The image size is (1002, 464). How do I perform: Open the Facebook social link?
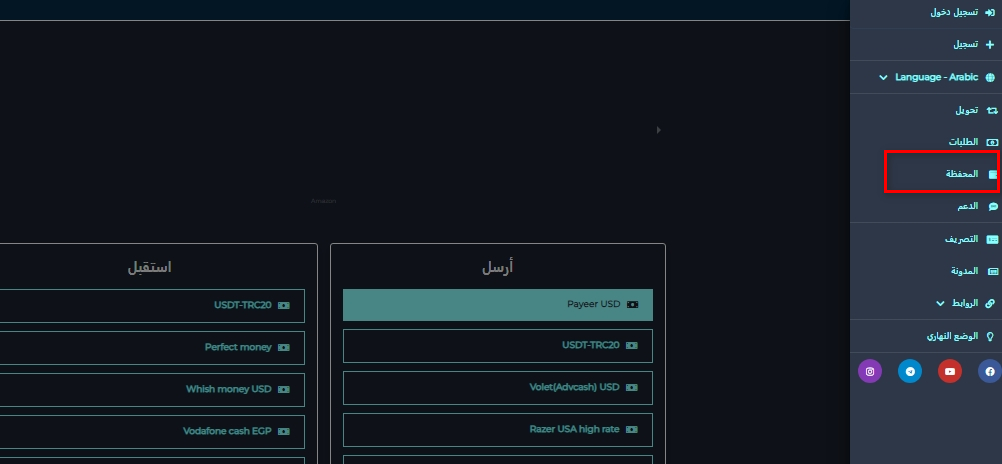point(990,371)
